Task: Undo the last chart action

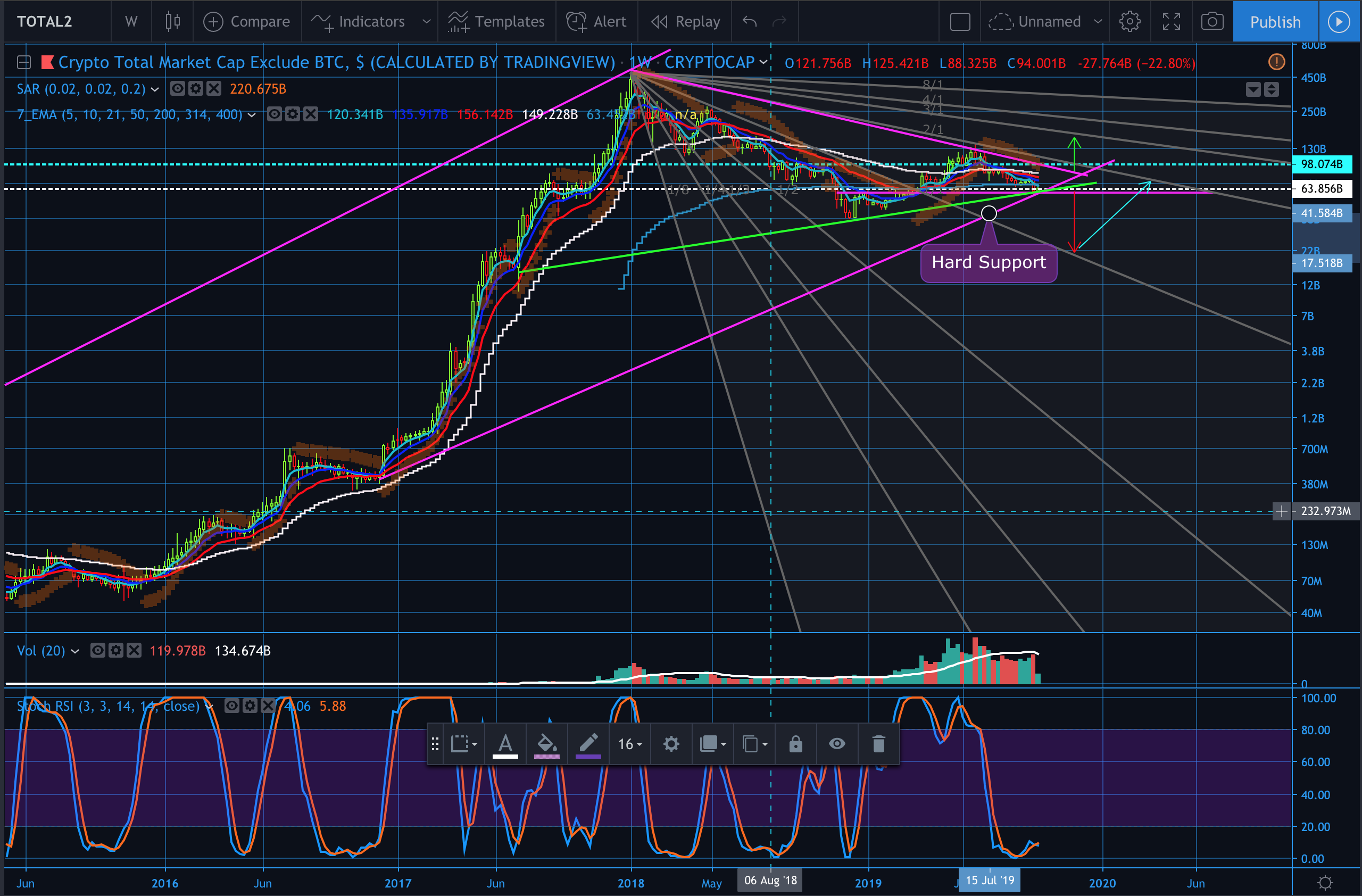Action: click(749, 22)
